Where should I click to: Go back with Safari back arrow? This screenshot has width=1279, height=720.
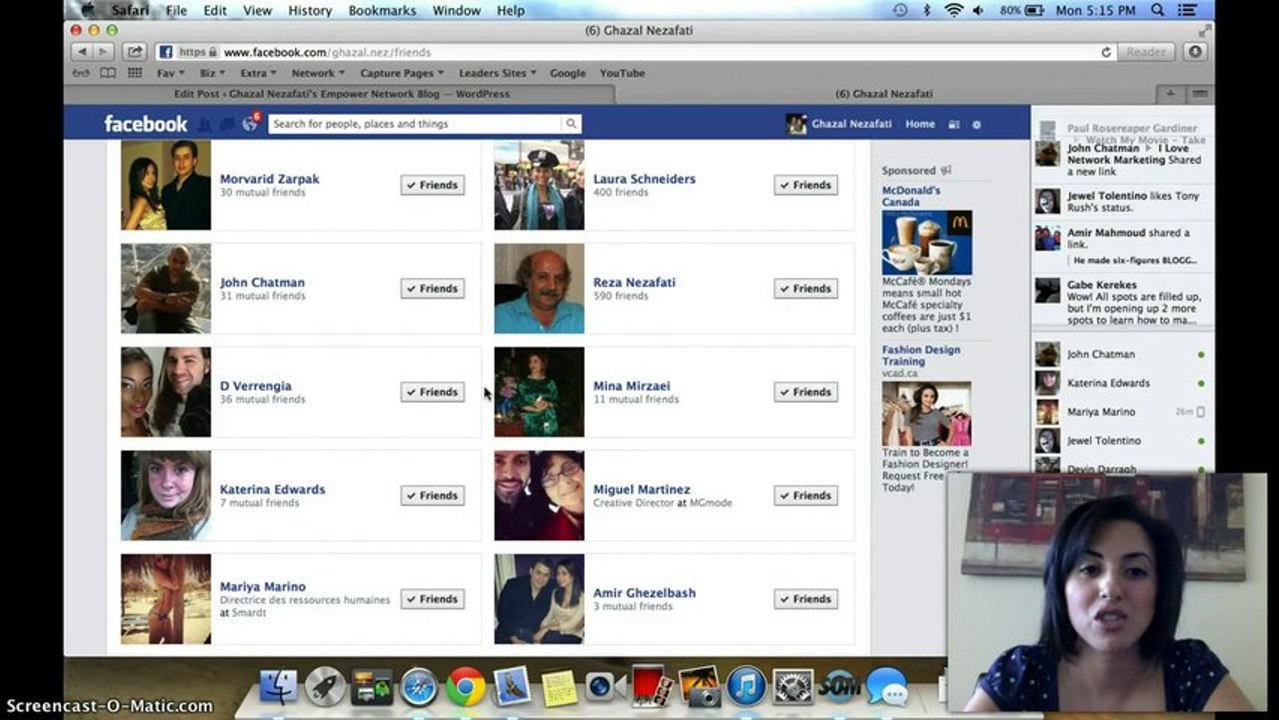tap(81, 52)
